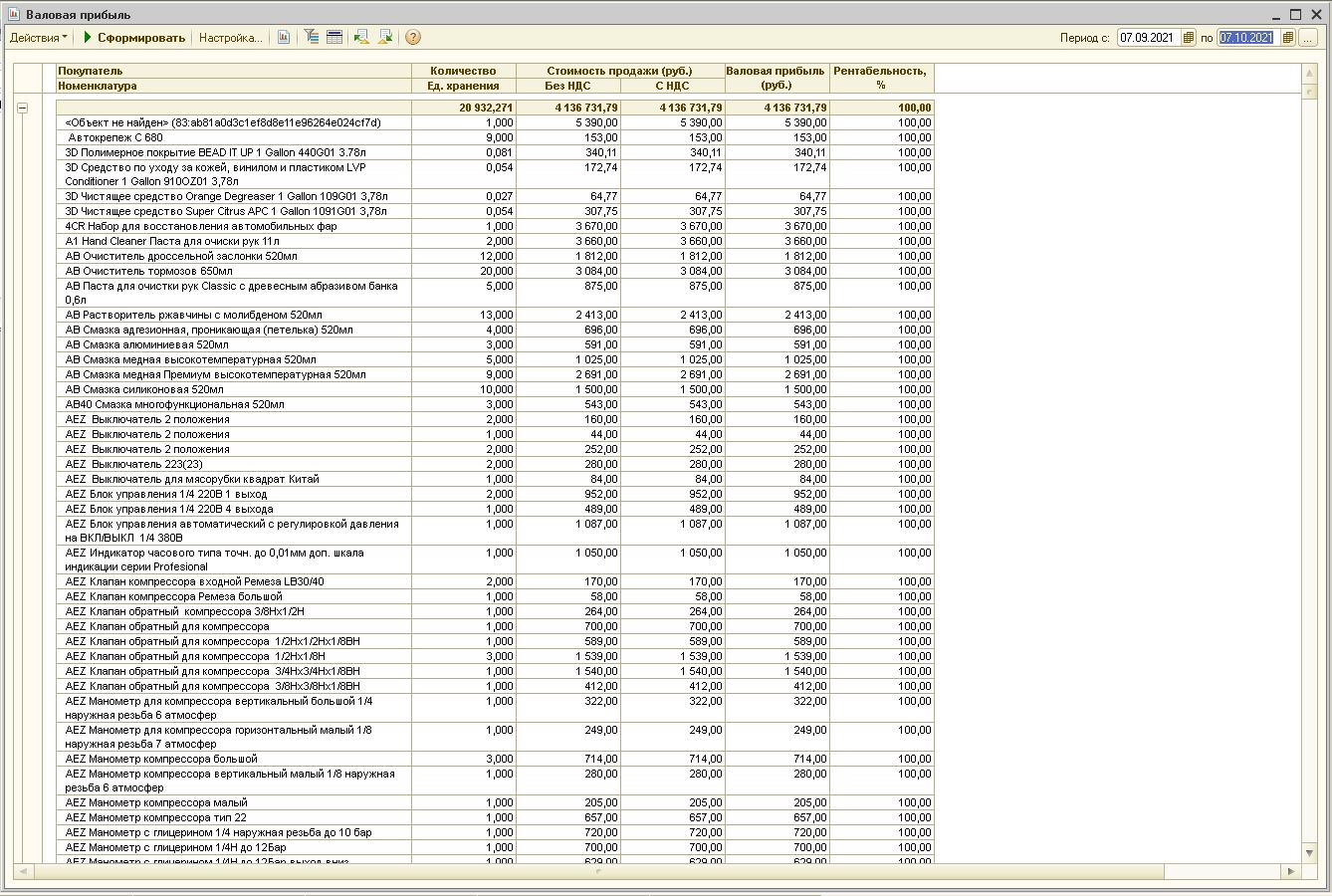Screen dimensions: 1332x896
Task: Open the Действия dropdown menu
Action: click(38, 38)
